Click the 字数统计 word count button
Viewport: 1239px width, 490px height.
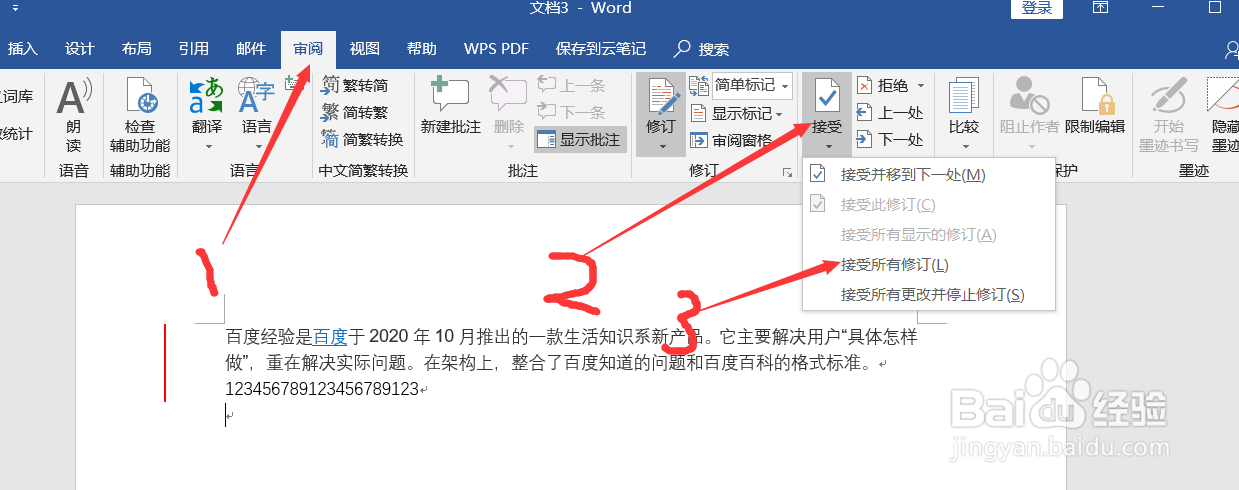(16, 133)
